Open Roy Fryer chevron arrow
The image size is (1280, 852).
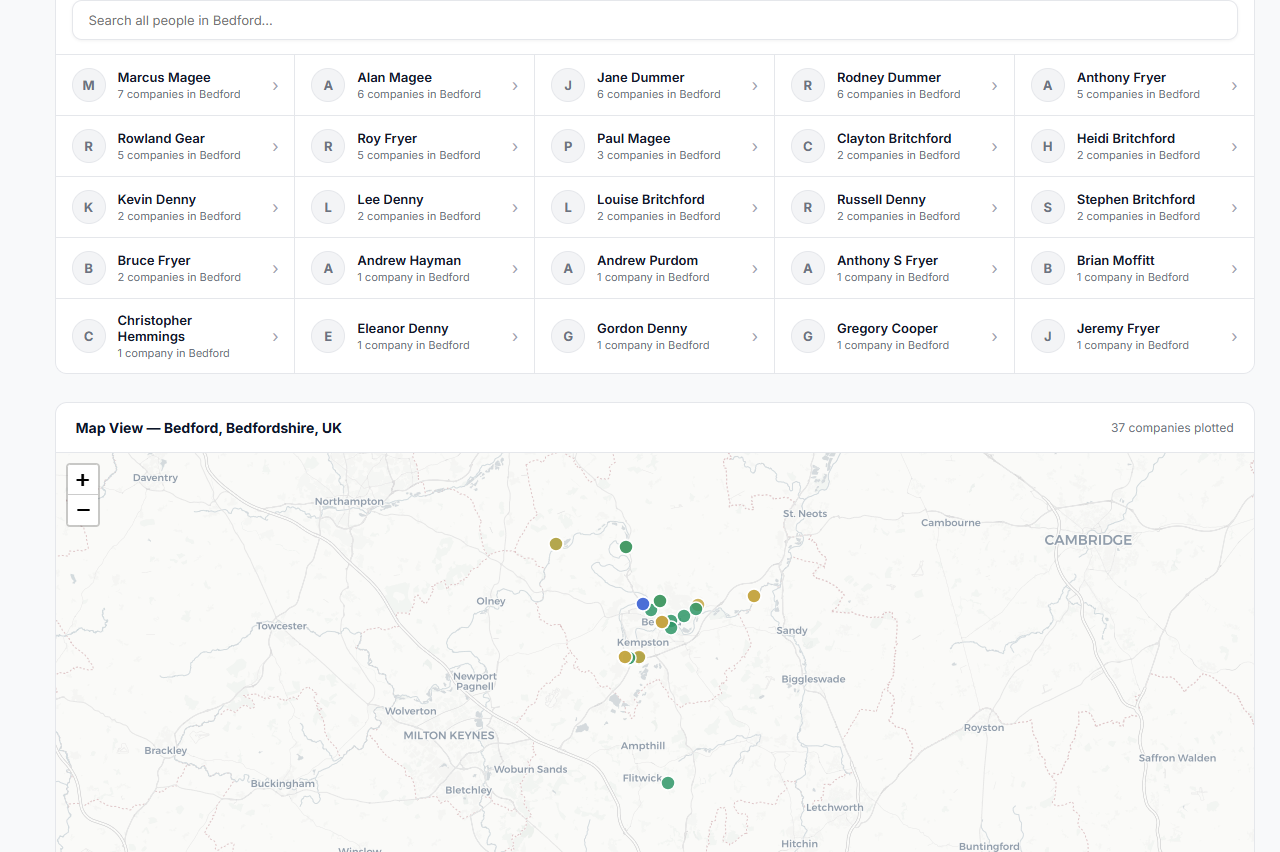[x=515, y=147]
